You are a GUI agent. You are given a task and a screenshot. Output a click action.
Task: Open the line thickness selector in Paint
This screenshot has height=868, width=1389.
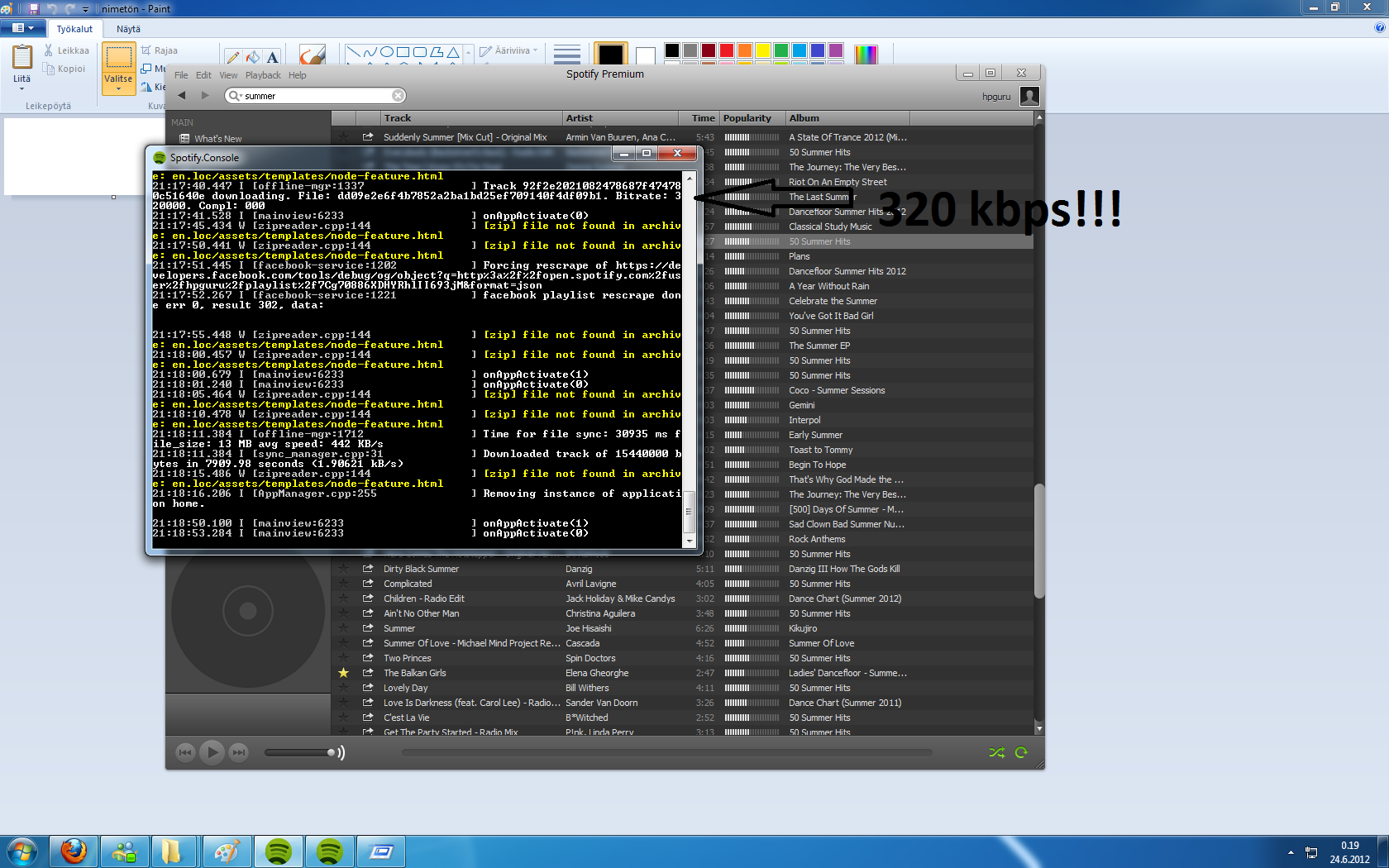(x=567, y=55)
